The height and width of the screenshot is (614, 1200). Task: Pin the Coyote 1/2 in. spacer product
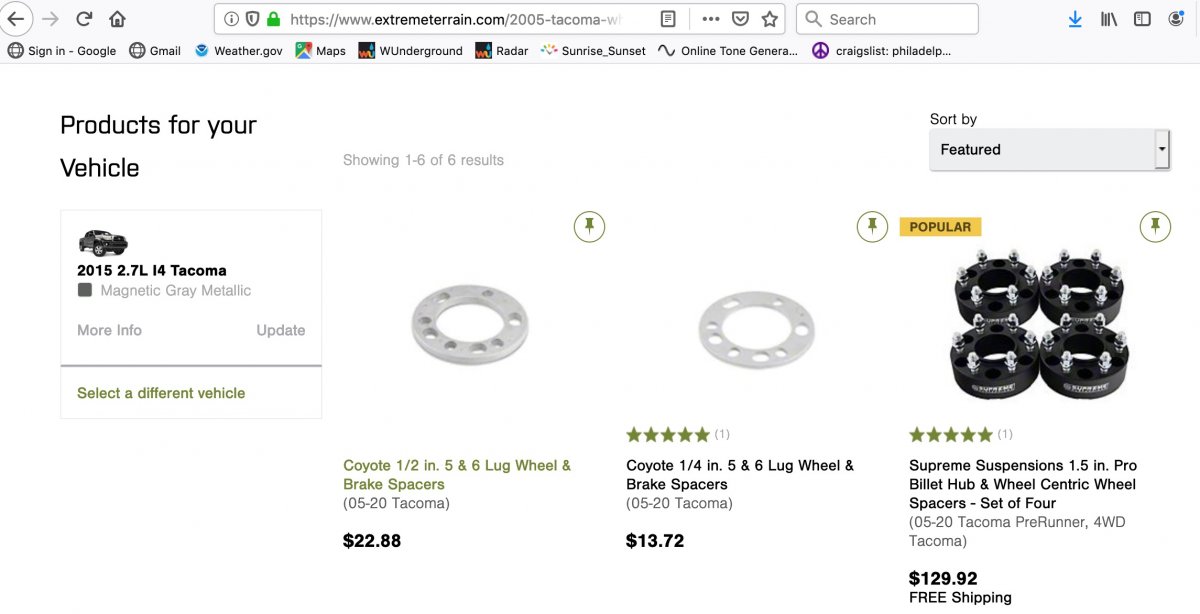589,227
